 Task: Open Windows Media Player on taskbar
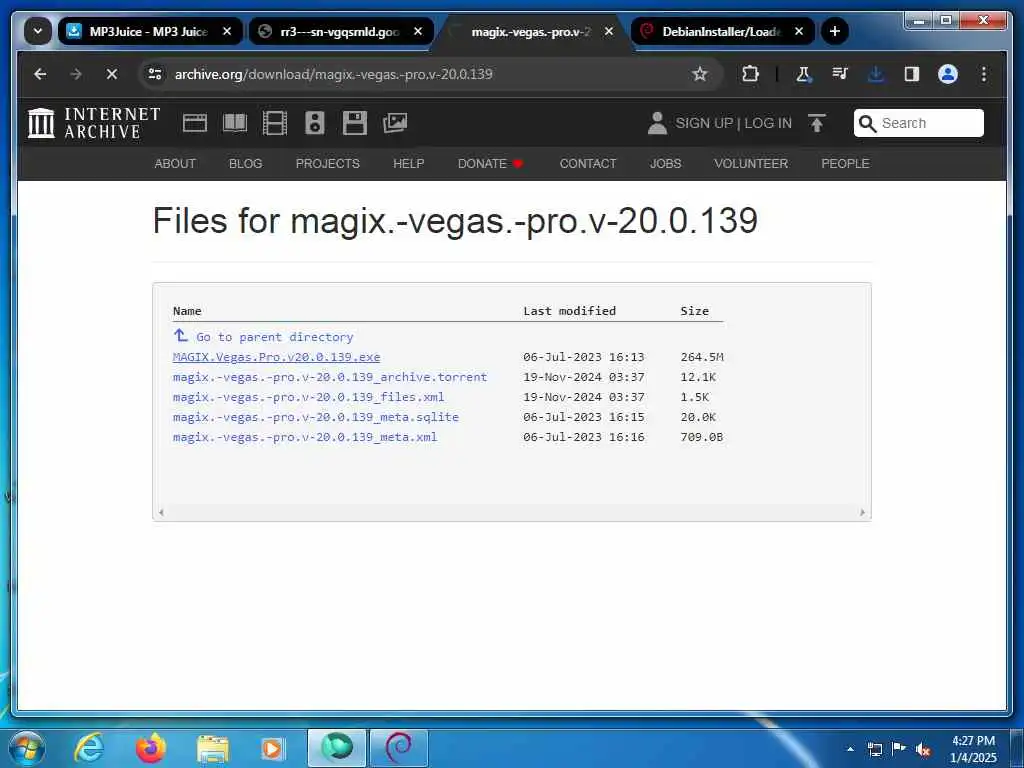[x=272, y=748]
